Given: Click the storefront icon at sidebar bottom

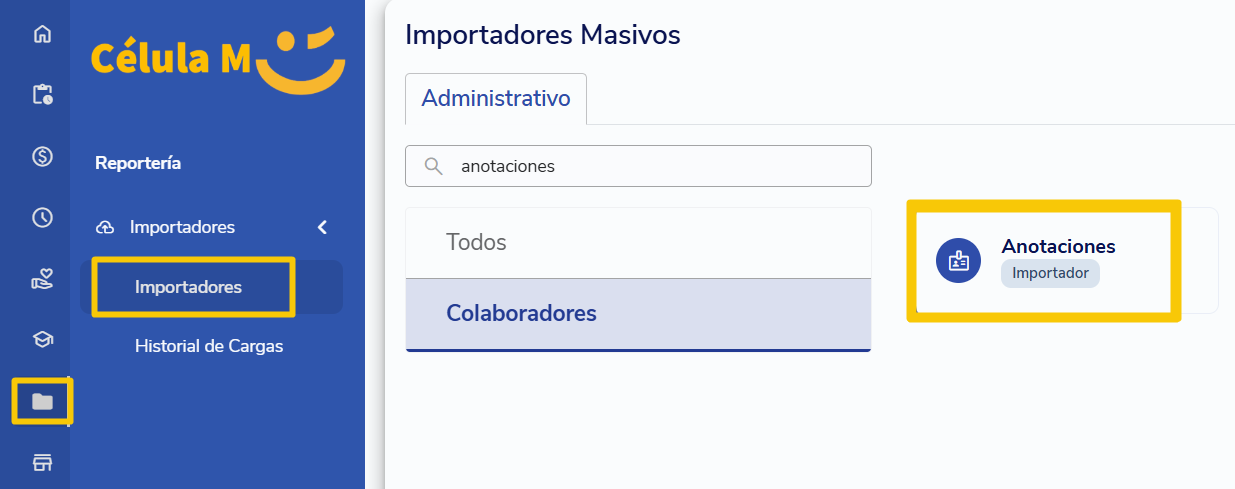Looking at the screenshot, I should click(42, 463).
